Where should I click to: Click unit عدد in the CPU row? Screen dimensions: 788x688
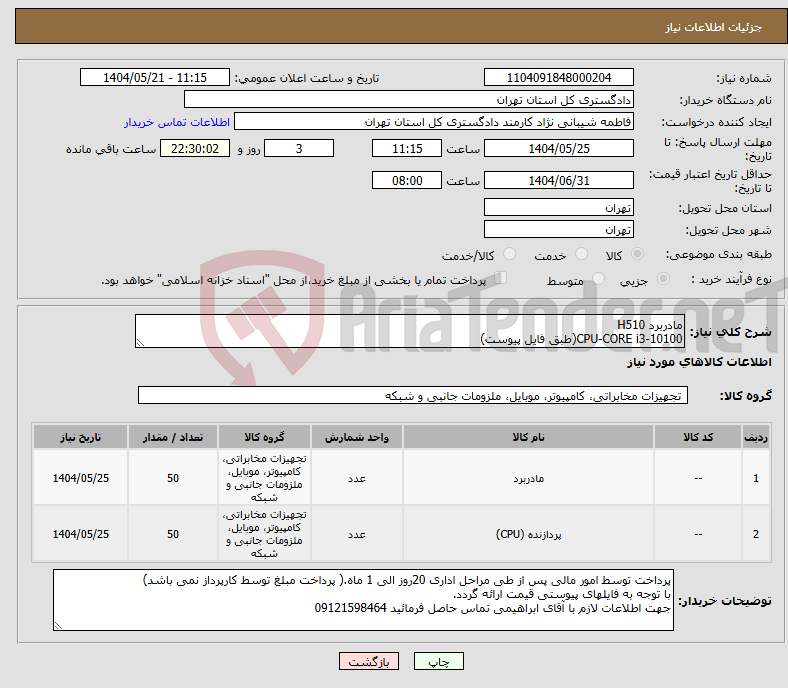point(357,534)
